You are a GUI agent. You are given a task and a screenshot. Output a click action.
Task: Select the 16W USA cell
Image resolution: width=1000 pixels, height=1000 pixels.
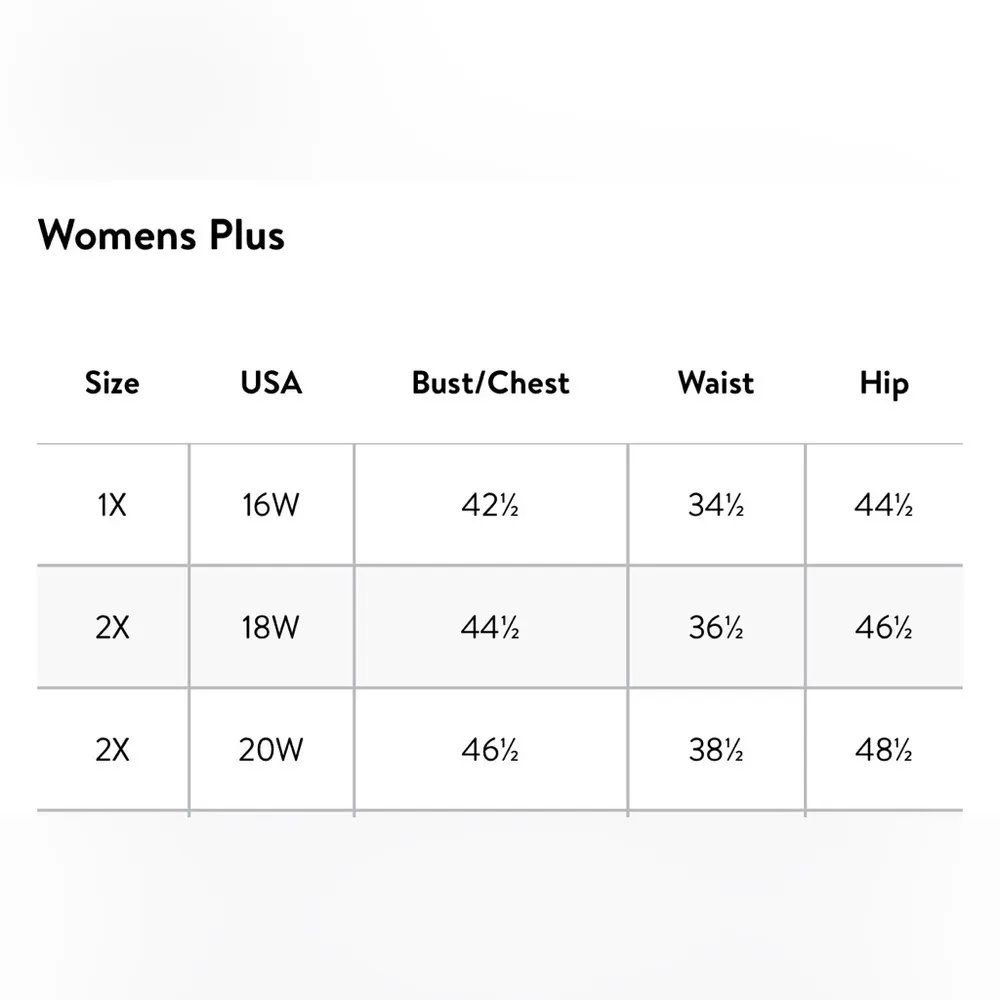tap(271, 506)
